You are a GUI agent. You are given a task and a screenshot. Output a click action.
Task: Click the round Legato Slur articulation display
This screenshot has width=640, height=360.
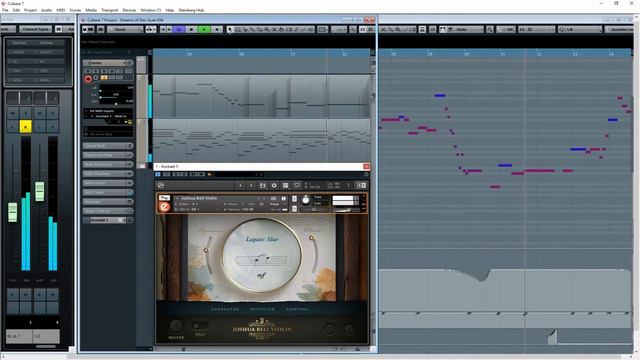262,256
